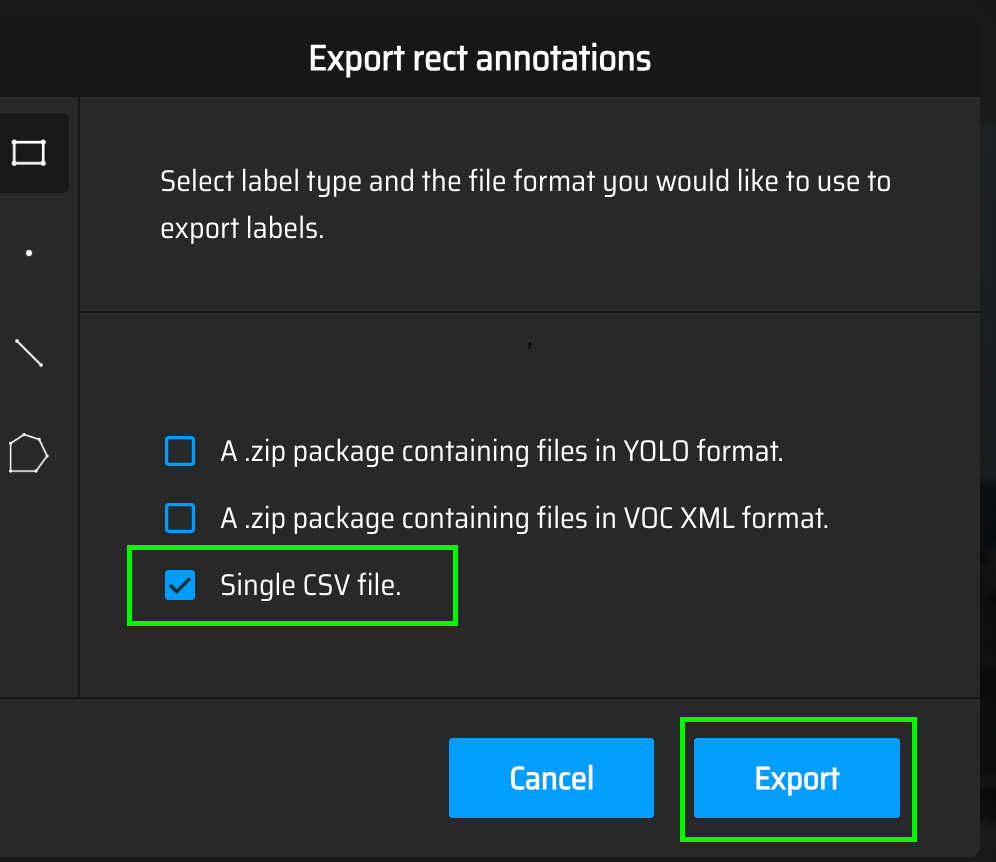Screen dimensions: 996x862
Task: Click the YOLO format option text
Action: tap(502, 452)
